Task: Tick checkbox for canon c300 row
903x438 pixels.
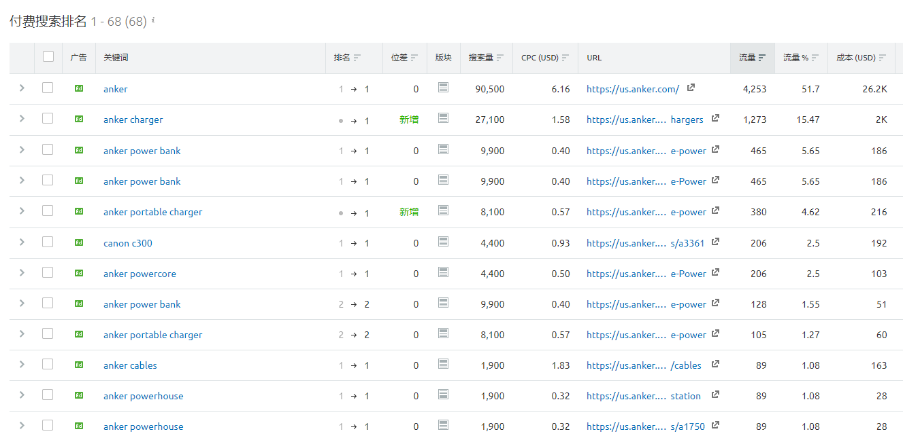Action: click(47, 242)
